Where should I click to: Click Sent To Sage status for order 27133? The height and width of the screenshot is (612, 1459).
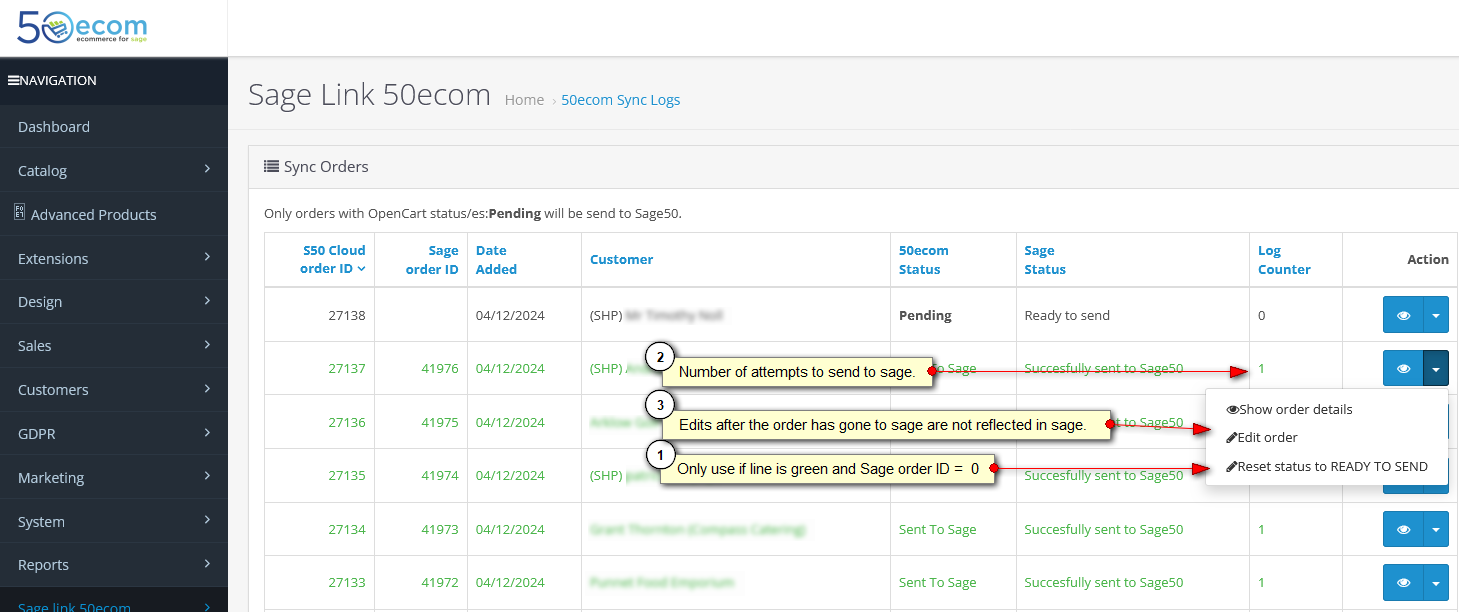(x=937, y=582)
